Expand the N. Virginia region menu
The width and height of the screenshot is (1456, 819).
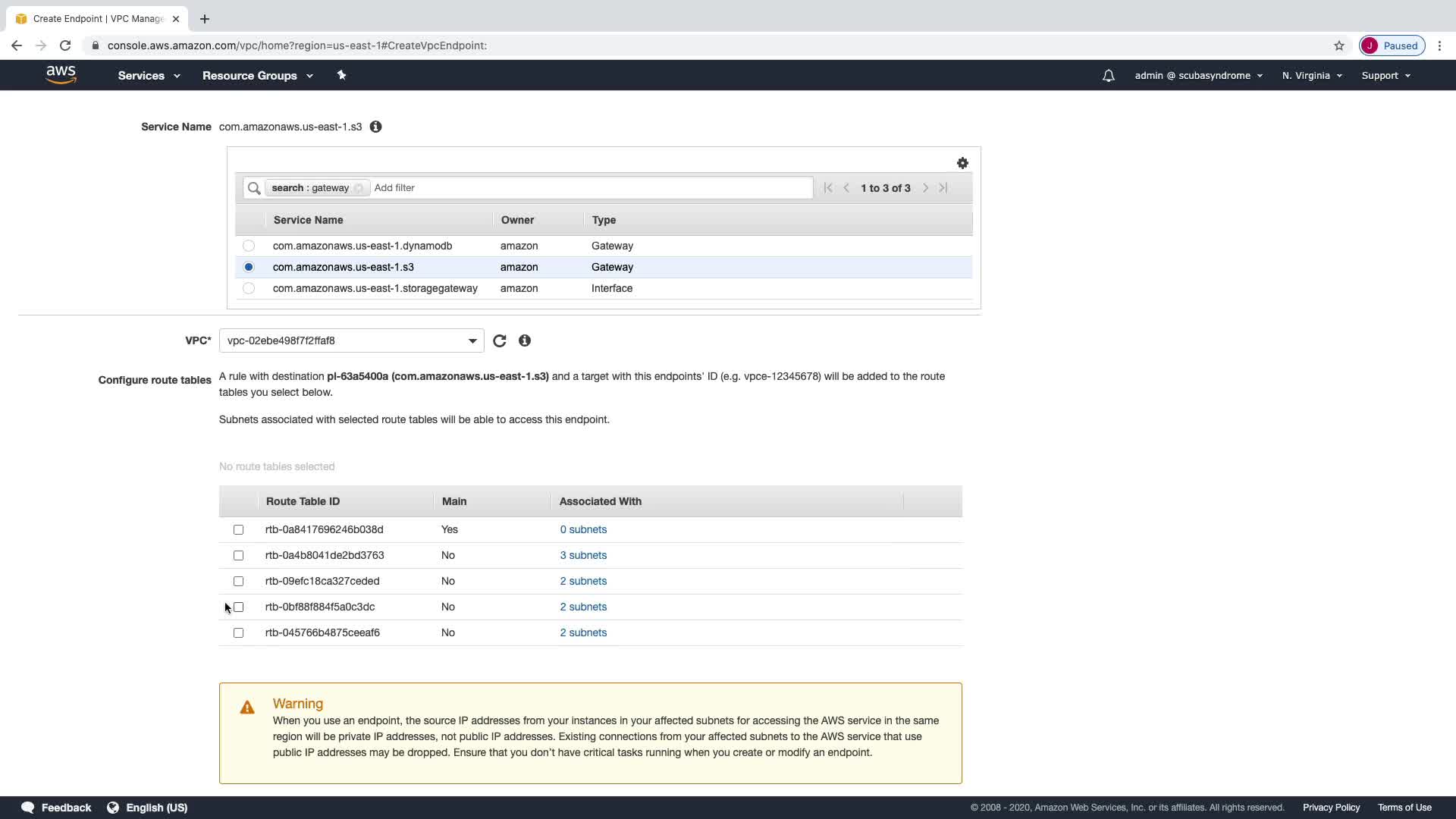click(x=1312, y=76)
